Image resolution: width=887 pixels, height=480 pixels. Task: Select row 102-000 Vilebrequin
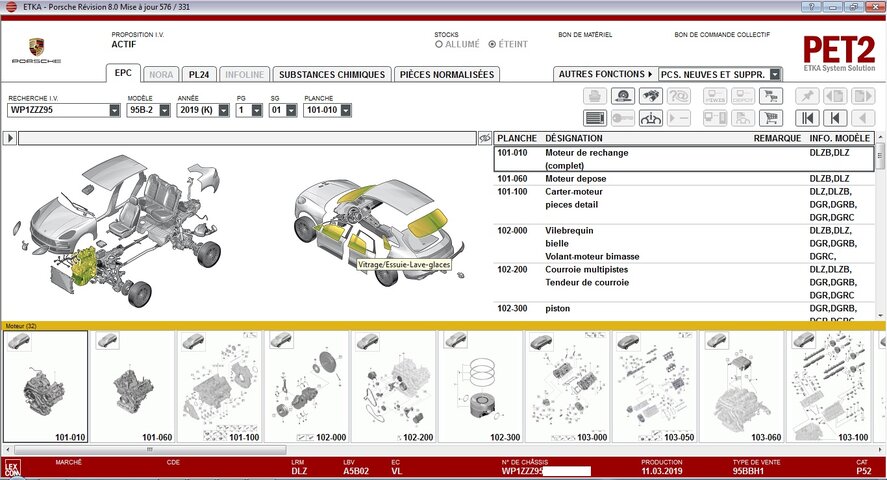(x=684, y=244)
